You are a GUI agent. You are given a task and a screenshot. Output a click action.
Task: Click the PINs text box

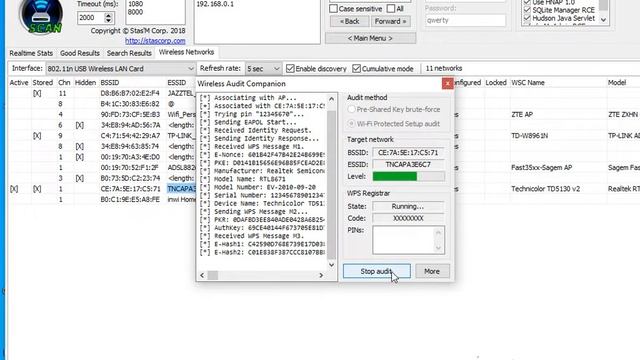pyautogui.click(x=408, y=240)
